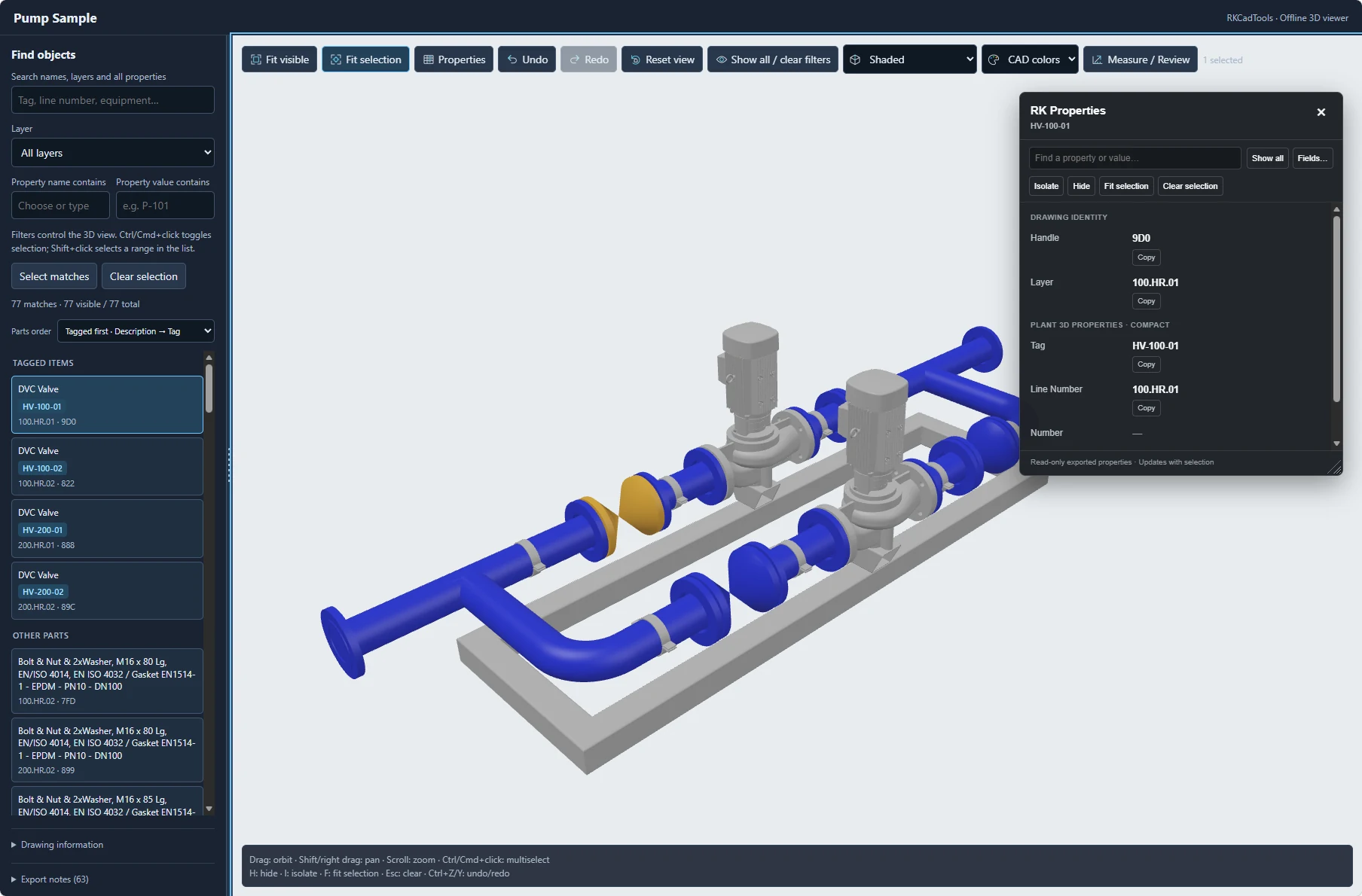Select the Bolt & Nut part 200.HR.02 · 899
1362x896 pixels.
click(x=107, y=750)
